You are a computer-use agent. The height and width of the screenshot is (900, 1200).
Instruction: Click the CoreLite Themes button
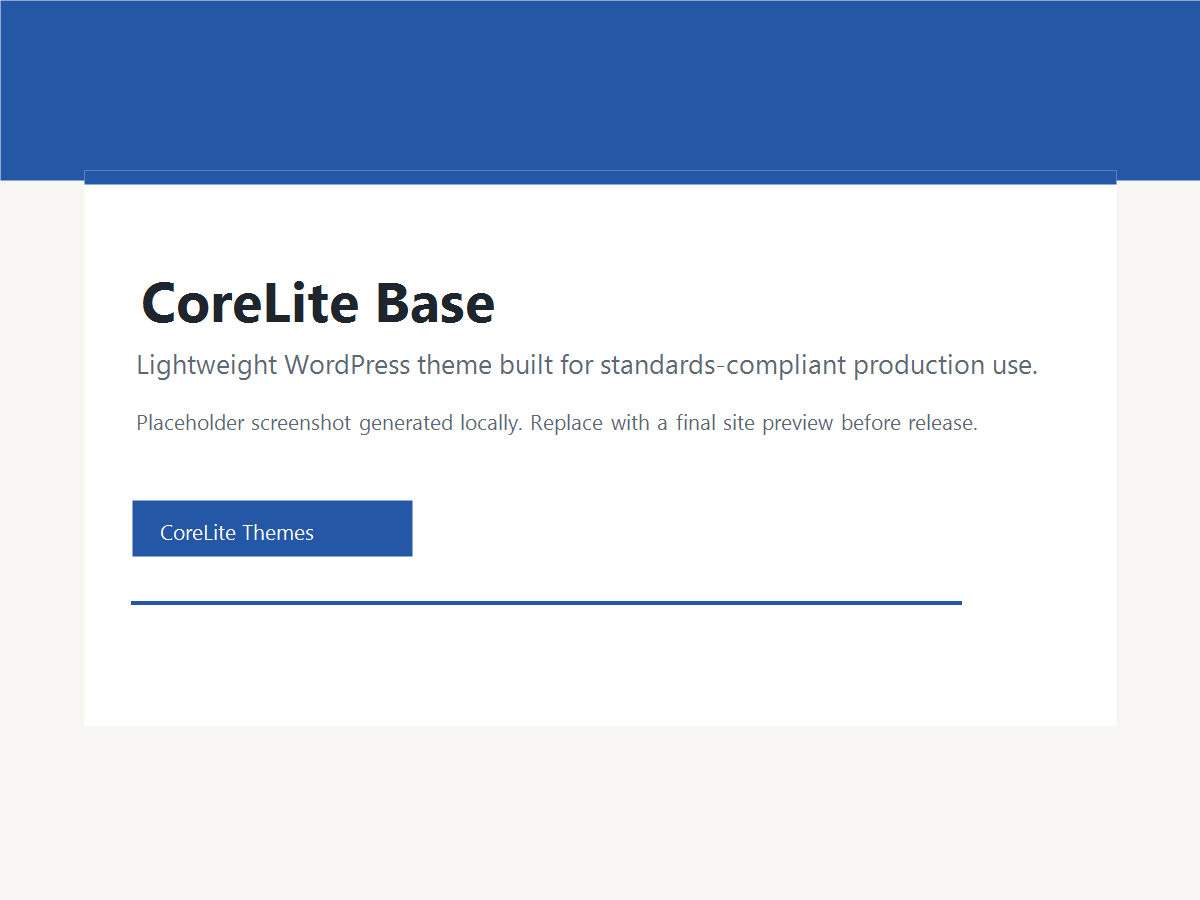tap(271, 528)
